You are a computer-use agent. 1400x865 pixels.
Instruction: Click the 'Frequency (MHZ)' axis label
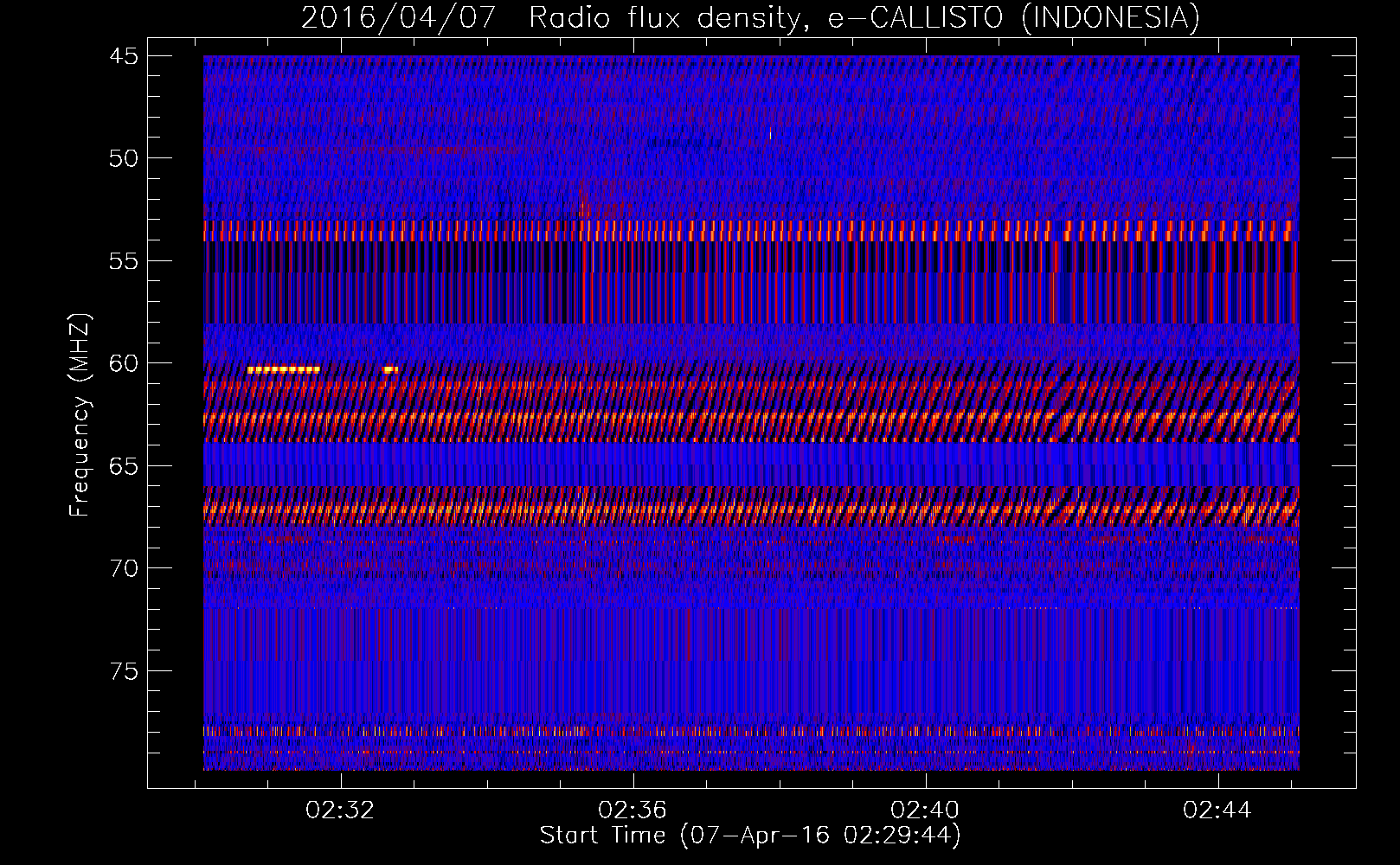pyautogui.click(x=80, y=415)
